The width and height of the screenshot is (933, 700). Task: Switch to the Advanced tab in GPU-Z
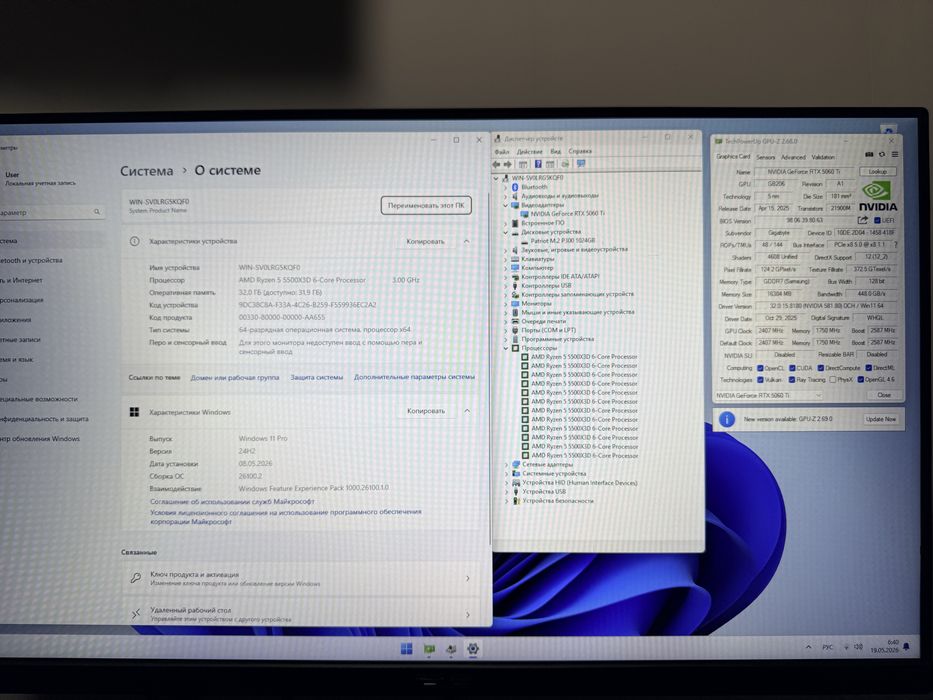[793, 157]
